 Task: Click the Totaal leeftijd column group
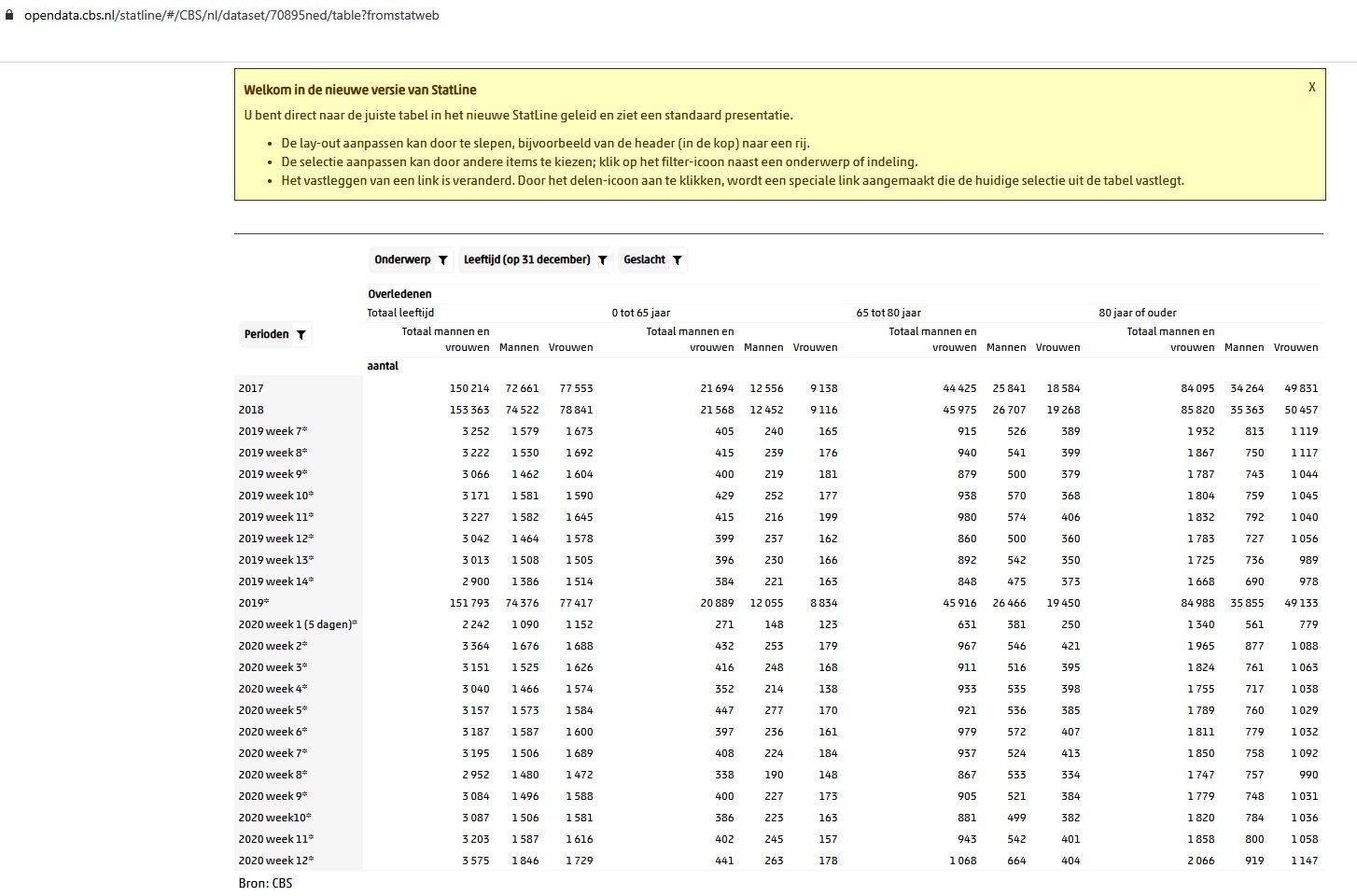[400, 313]
